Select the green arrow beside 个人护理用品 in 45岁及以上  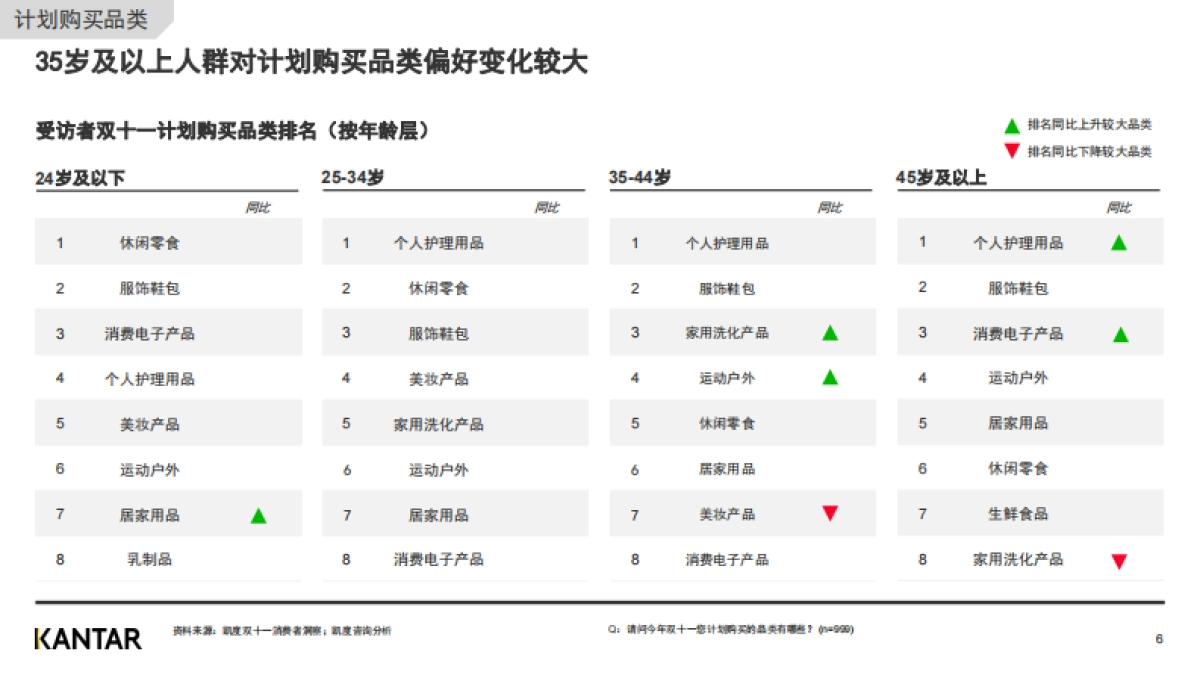(1118, 241)
